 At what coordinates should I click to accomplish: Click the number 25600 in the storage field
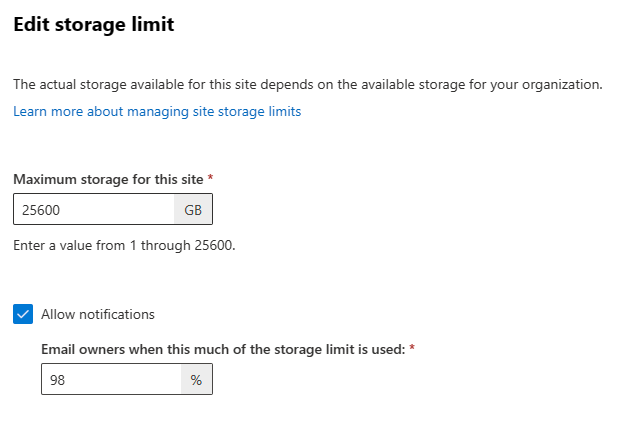click(41, 209)
